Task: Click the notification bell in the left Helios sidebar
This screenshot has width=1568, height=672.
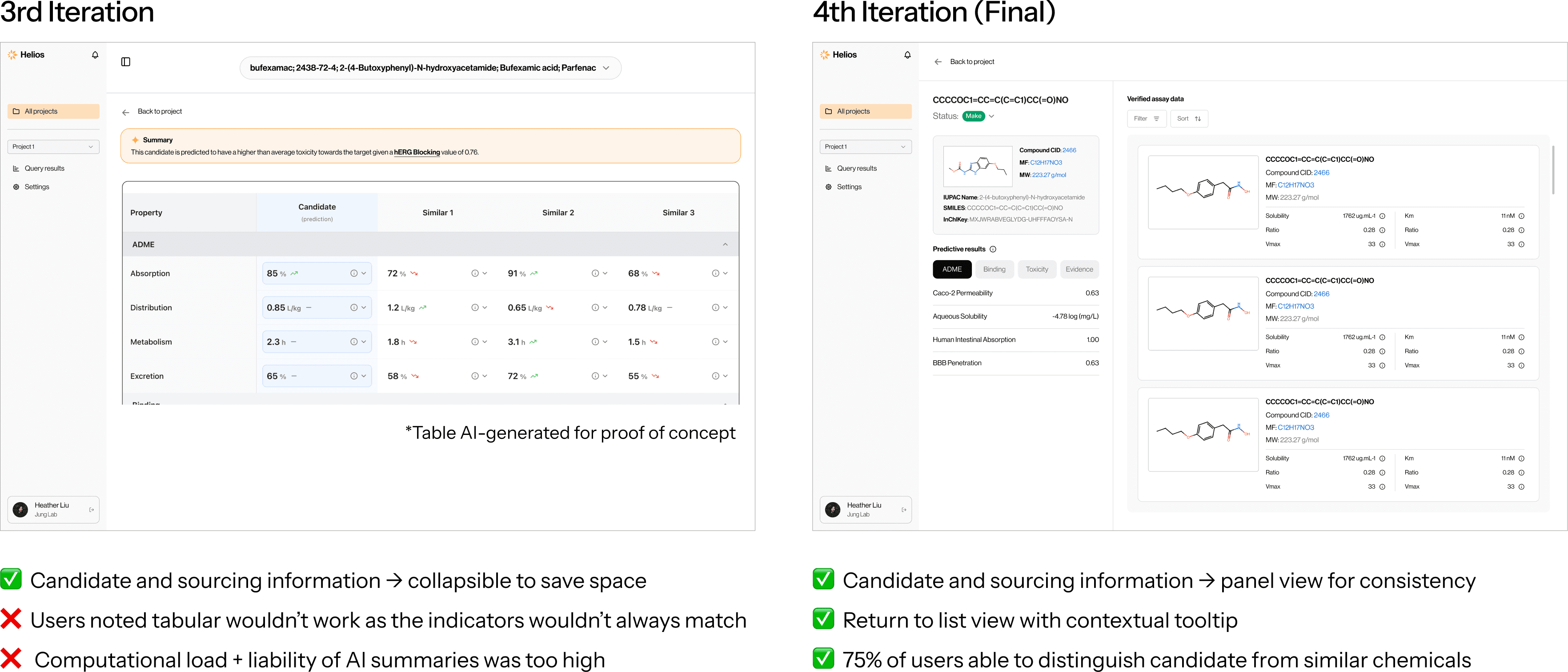Action: [95, 55]
